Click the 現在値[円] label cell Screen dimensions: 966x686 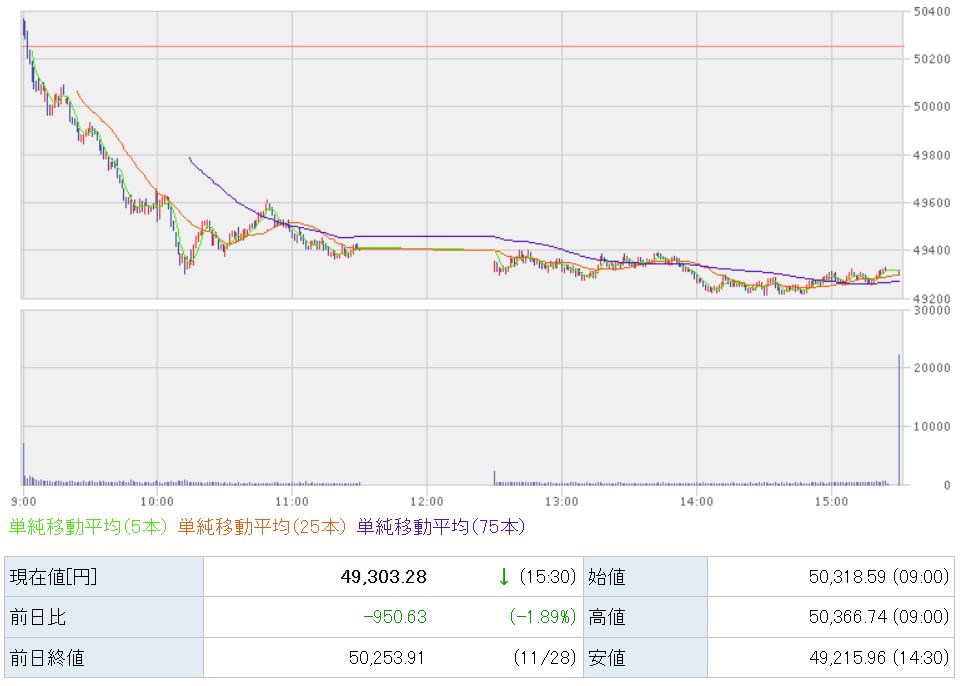tap(54, 577)
